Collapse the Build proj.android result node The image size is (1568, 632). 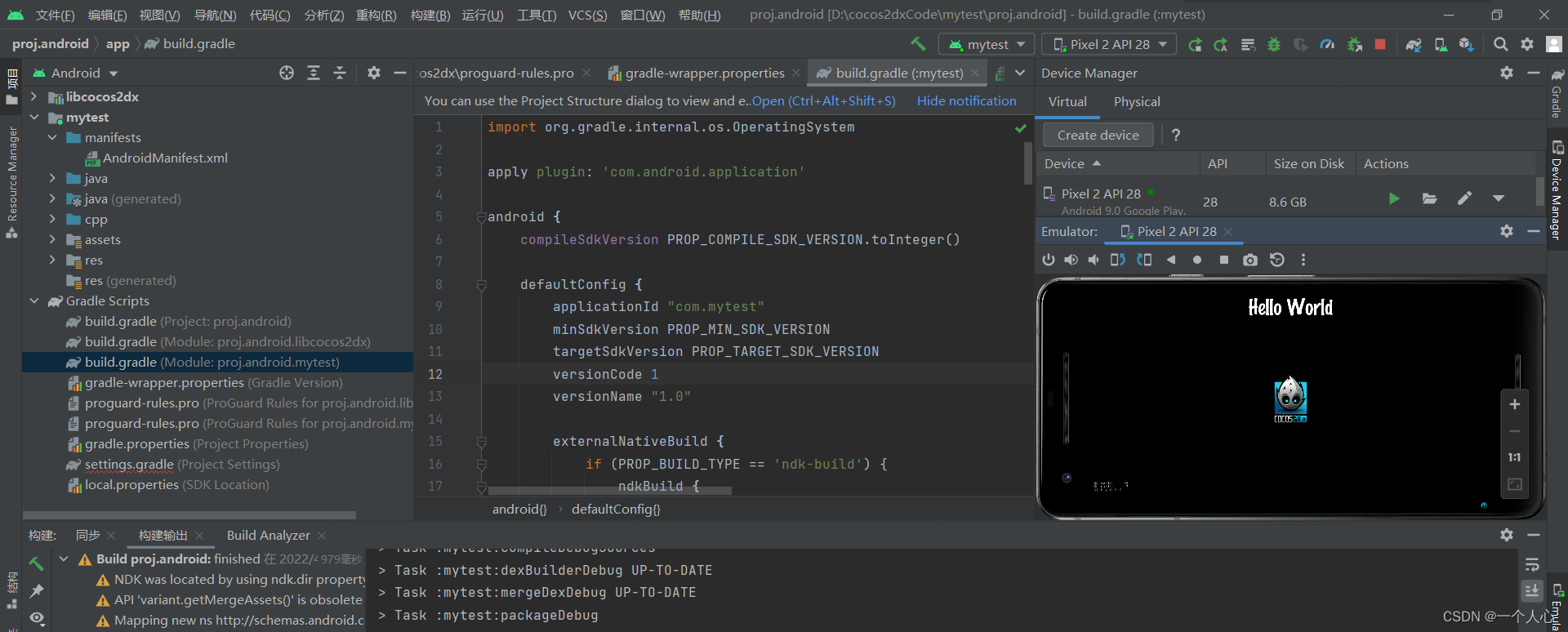coord(64,559)
